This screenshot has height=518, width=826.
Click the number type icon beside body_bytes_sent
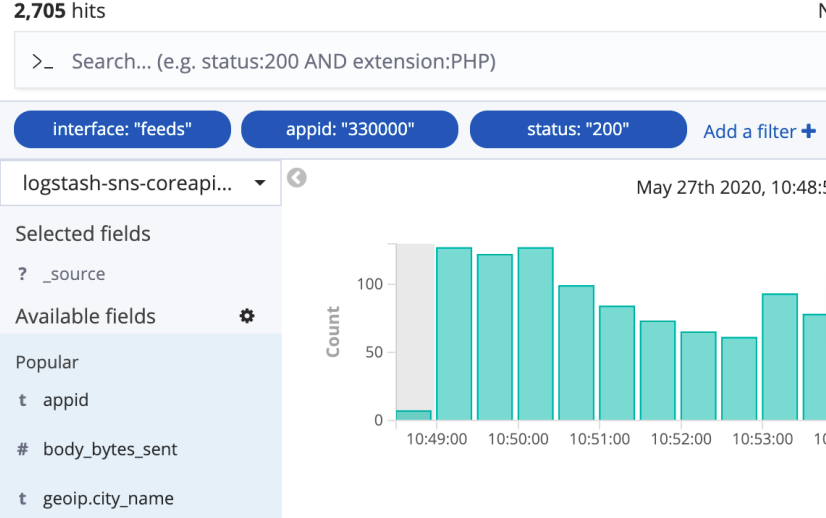(22, 450)
